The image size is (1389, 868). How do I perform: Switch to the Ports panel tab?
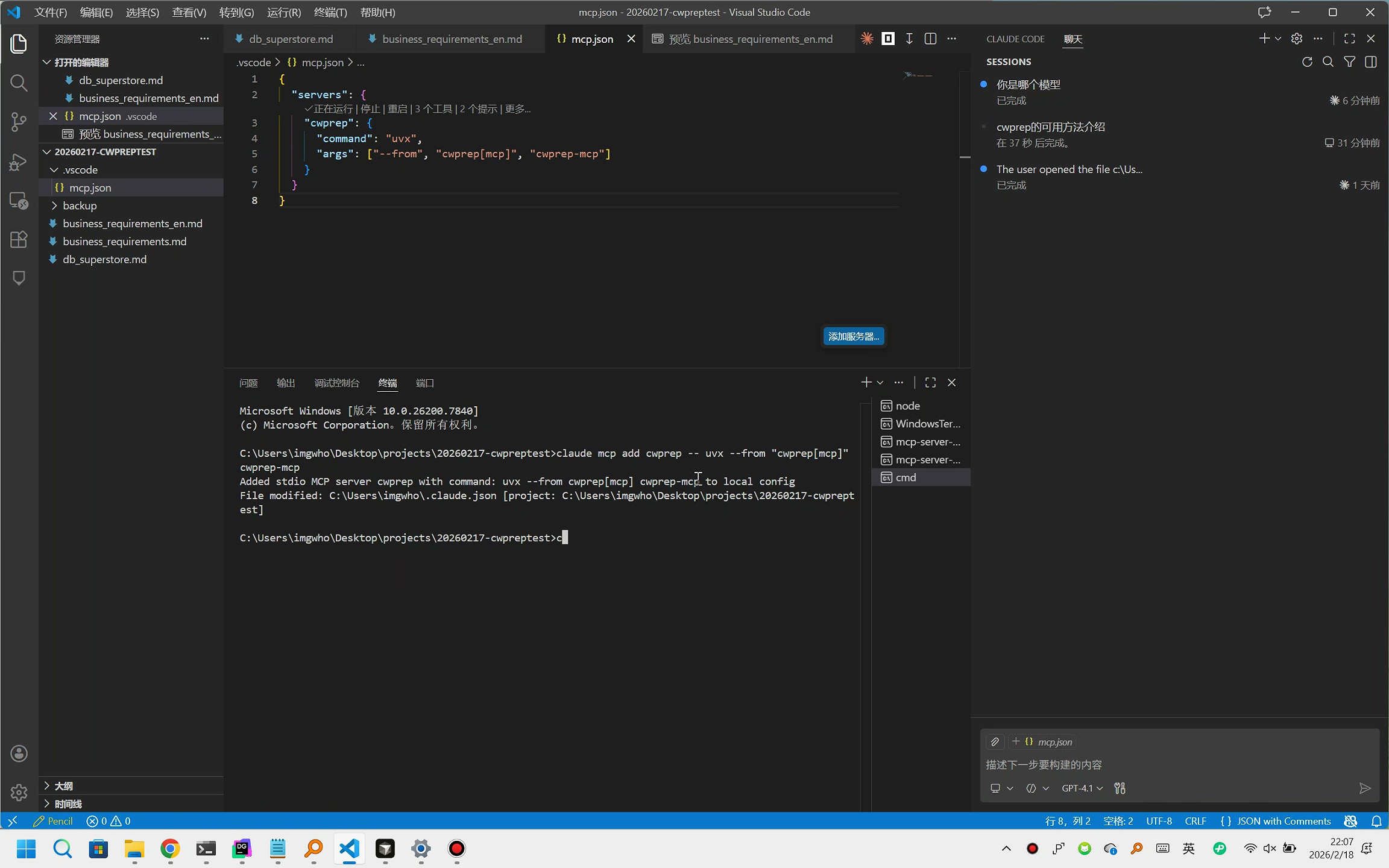pyautogui.click(x=425, y=383)
